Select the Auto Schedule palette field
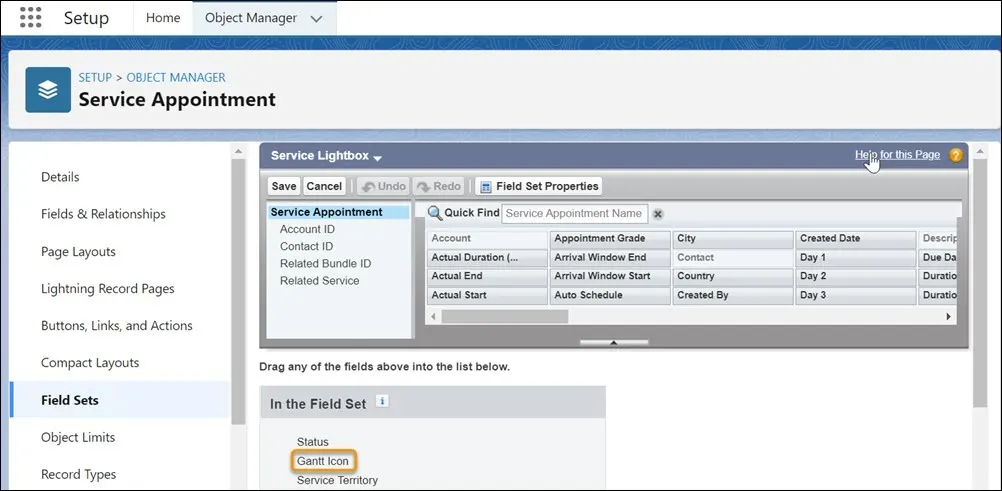The width and height of the screenshot is (1002, 491). tap(610, 295)
